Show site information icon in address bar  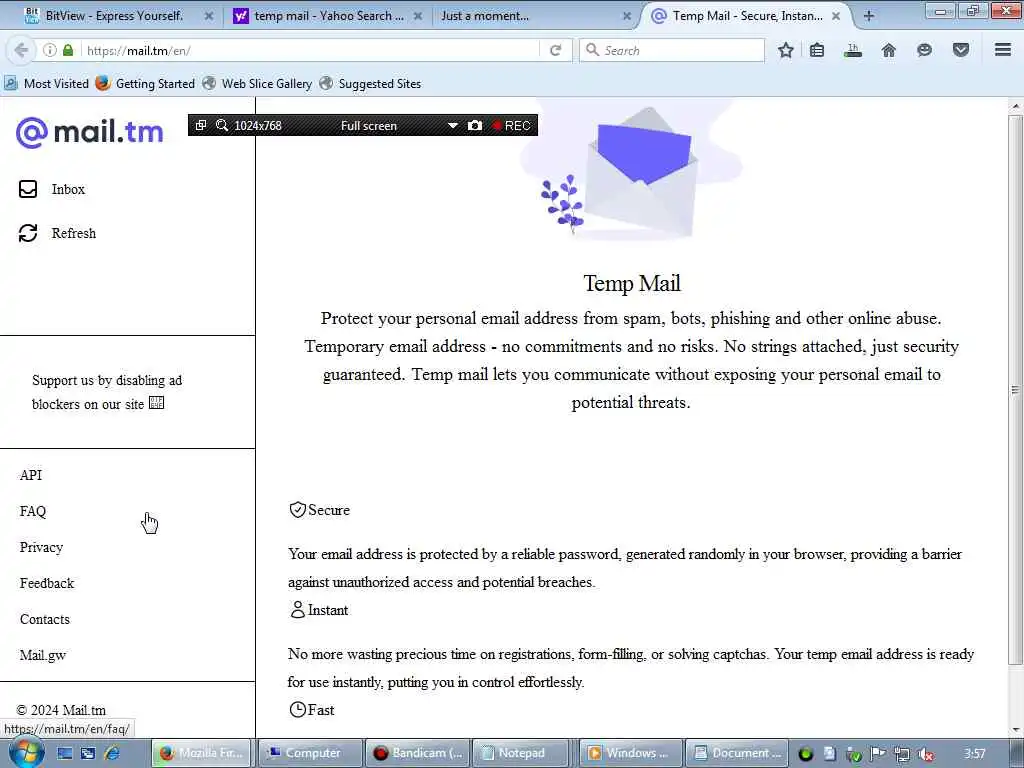pyautogui.click(x=49, y=50)
